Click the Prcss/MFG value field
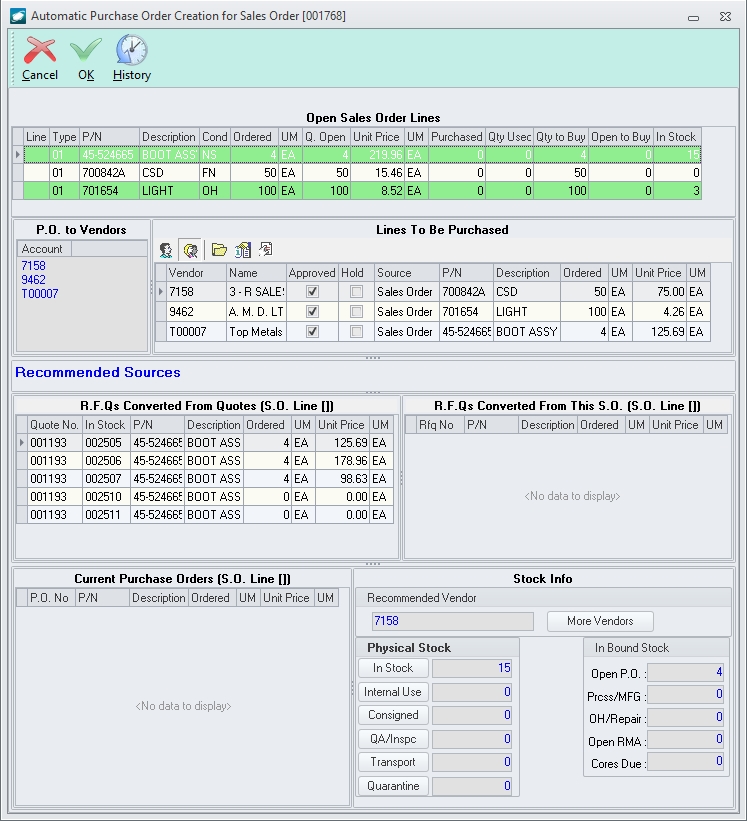Viewport: 747px width, 821px height. coord(685,695)
